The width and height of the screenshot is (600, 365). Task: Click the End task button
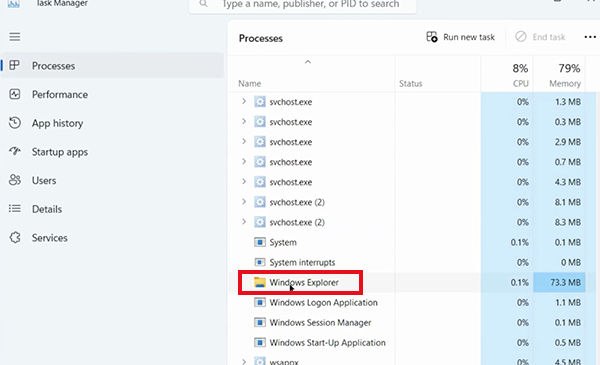541,37
